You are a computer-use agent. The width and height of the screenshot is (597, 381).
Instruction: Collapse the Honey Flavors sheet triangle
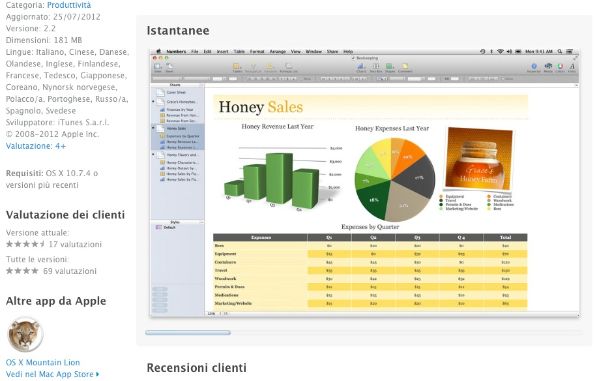pos(153,155)
